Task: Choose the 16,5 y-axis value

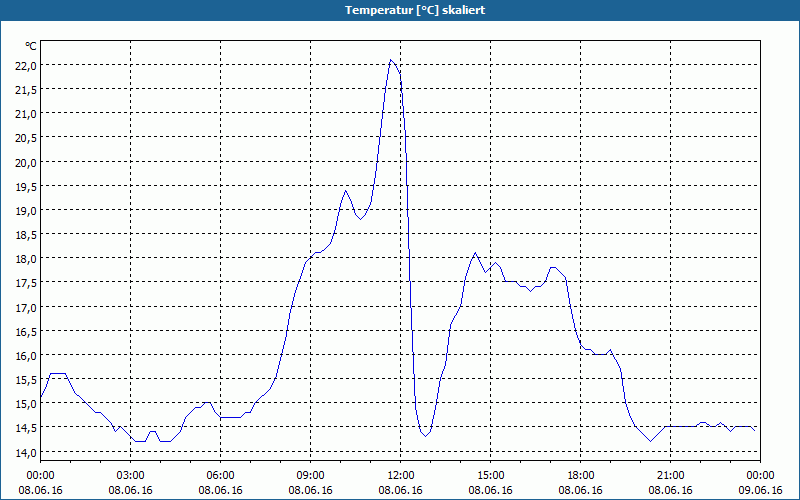Action: 26,331
